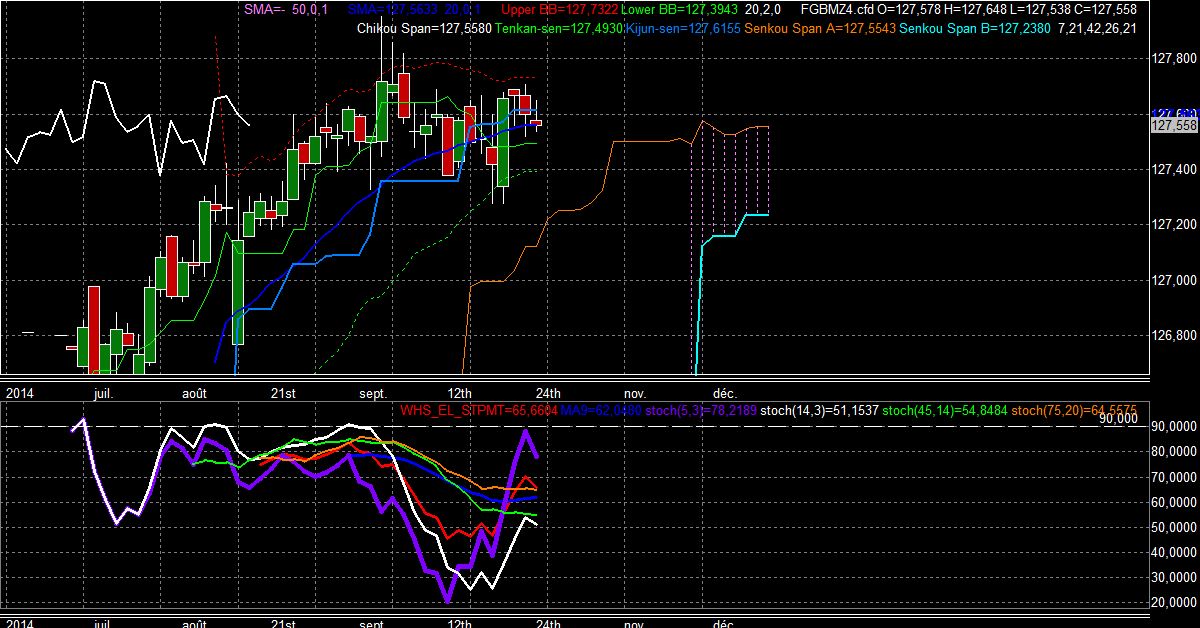Click the 90,000 threshold line label

pos(1117,420)
